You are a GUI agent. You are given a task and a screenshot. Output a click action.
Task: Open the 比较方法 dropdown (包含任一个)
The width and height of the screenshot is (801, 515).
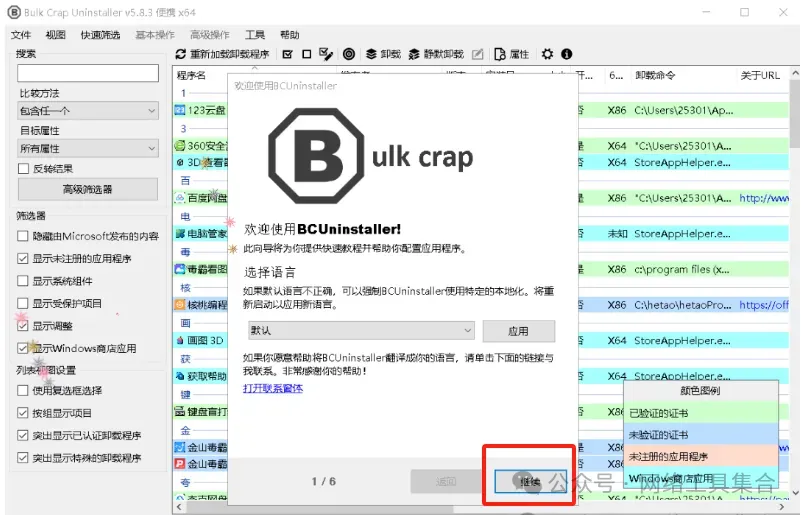pyautogui.click(x=88, y=111)
